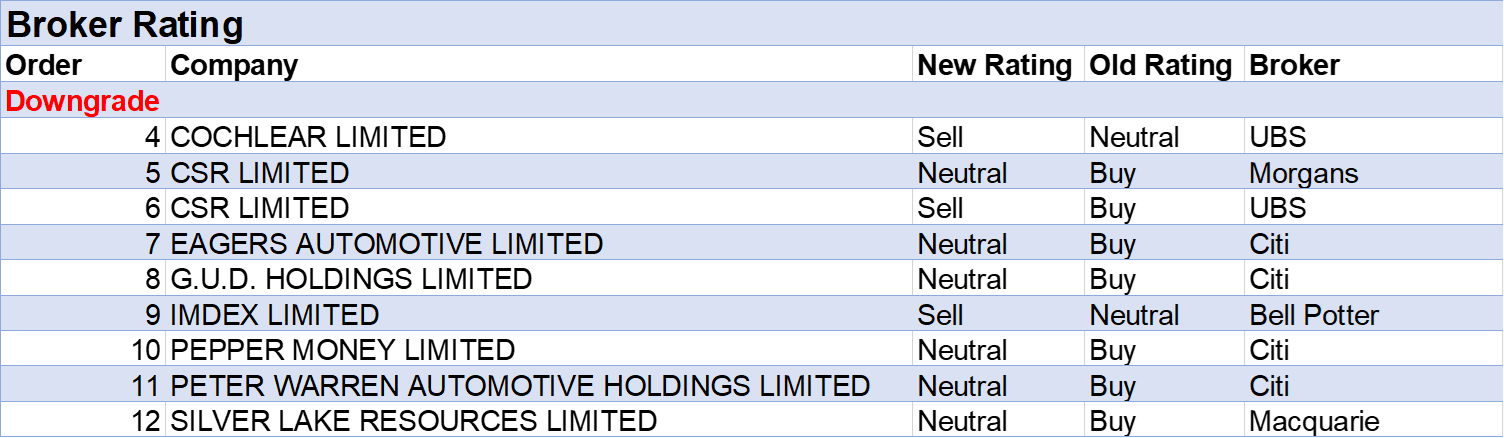Viewport: 1504px width, 438px height.
Task: Click PETER WARREN AUTOMOTIVE HOLDINGS LIMITED cell
Action: point(520,386)
